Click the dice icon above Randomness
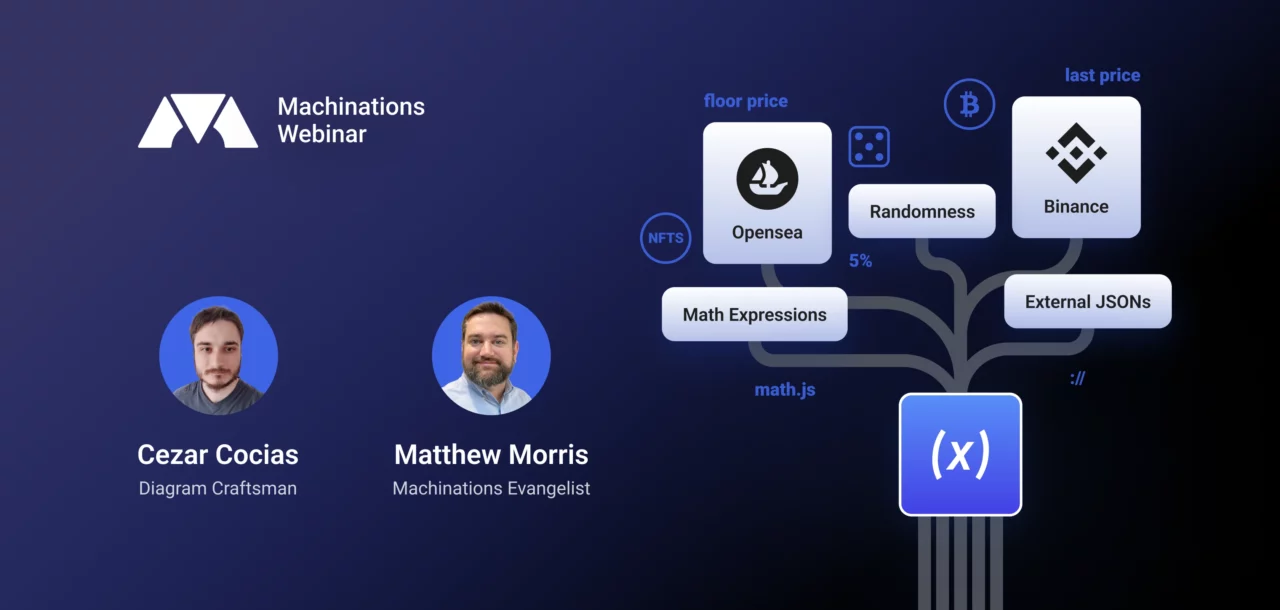The image size is (1280, 610). tap(869, 146)
